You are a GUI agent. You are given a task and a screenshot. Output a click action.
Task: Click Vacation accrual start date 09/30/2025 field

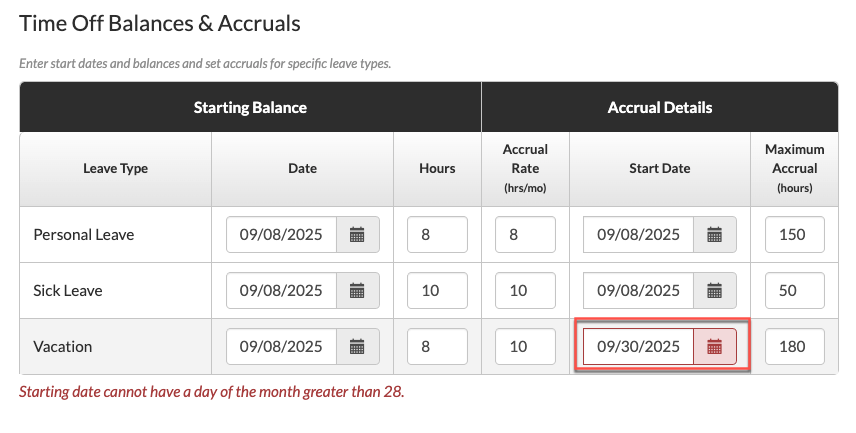639,347
